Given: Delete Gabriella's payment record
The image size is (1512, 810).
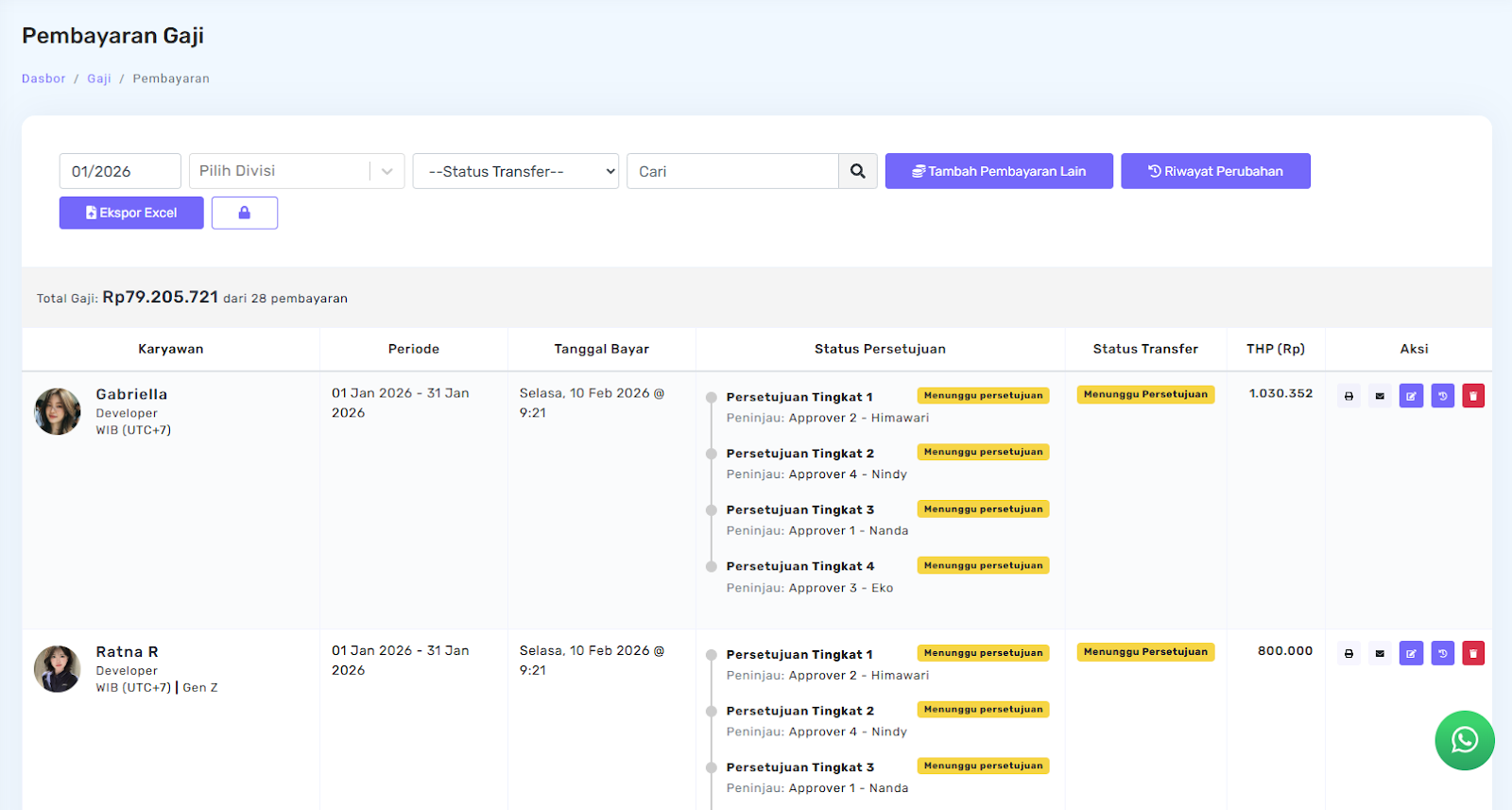Looking at the screenshot, I should (1473, 396).
